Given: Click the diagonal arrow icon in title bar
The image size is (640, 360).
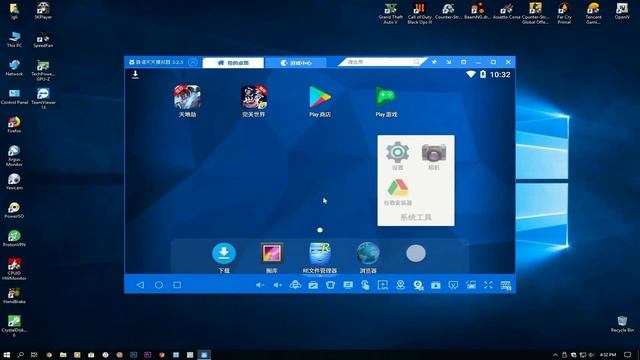Looking at the screenshot, I should [449, 62].
